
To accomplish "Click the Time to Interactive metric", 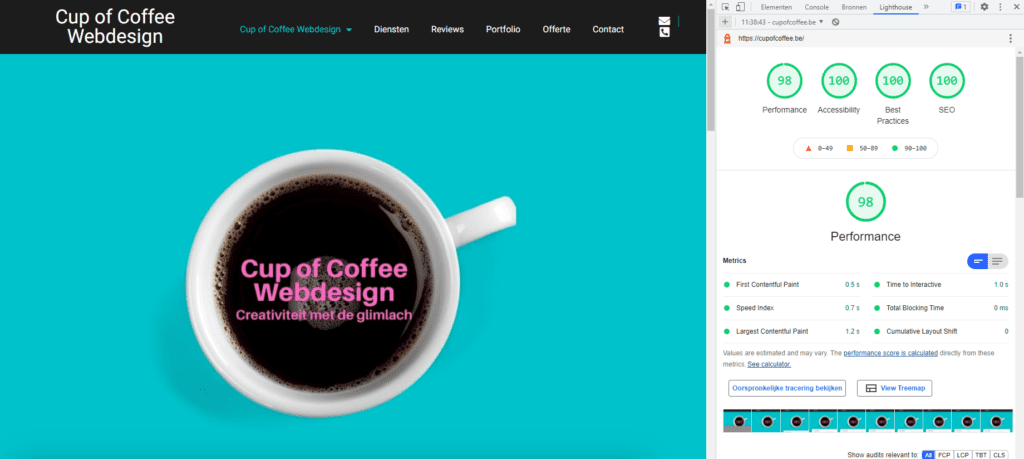I will pos(940,285).
